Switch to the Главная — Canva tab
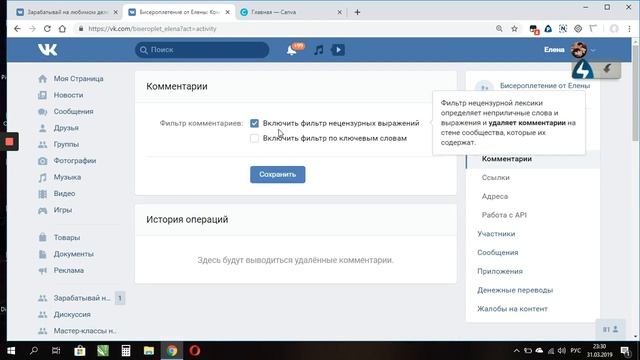The image size is (640, 360). [x=291, y=12]
